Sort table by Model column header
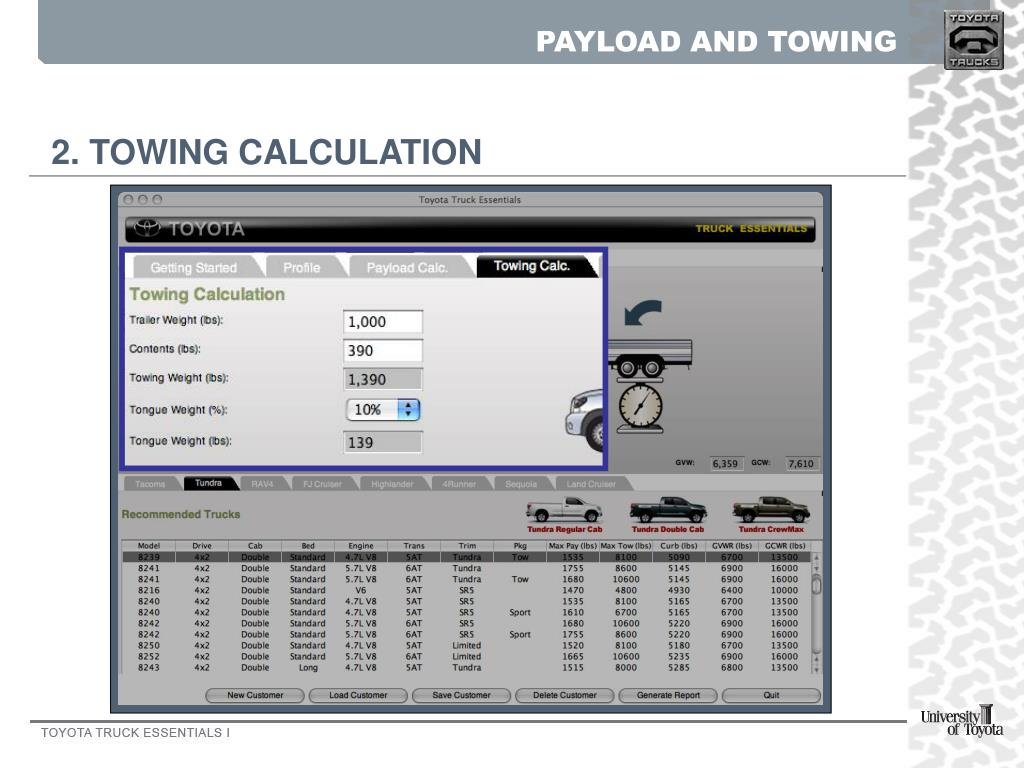The height and width of the screenshot is (768, 1024). pyautogui.click(x=149, y=546)
